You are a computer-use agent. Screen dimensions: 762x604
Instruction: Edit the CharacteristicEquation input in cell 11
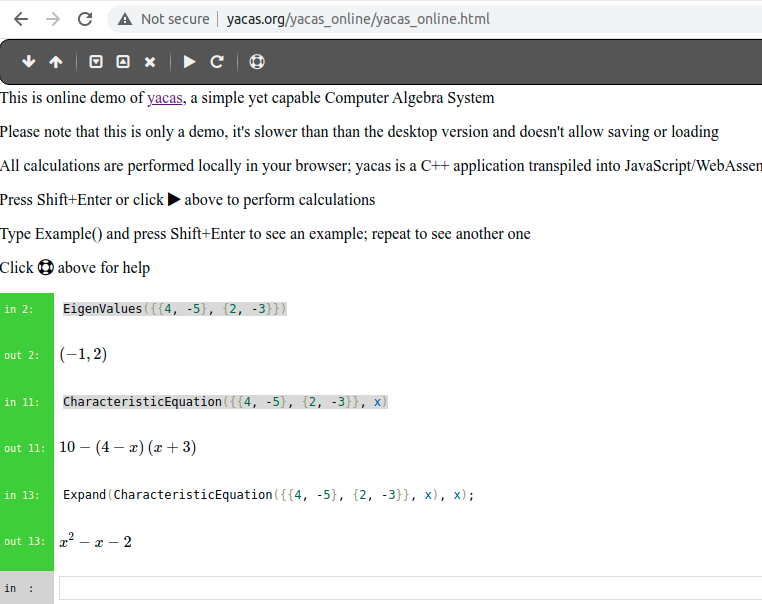(225, 402)
